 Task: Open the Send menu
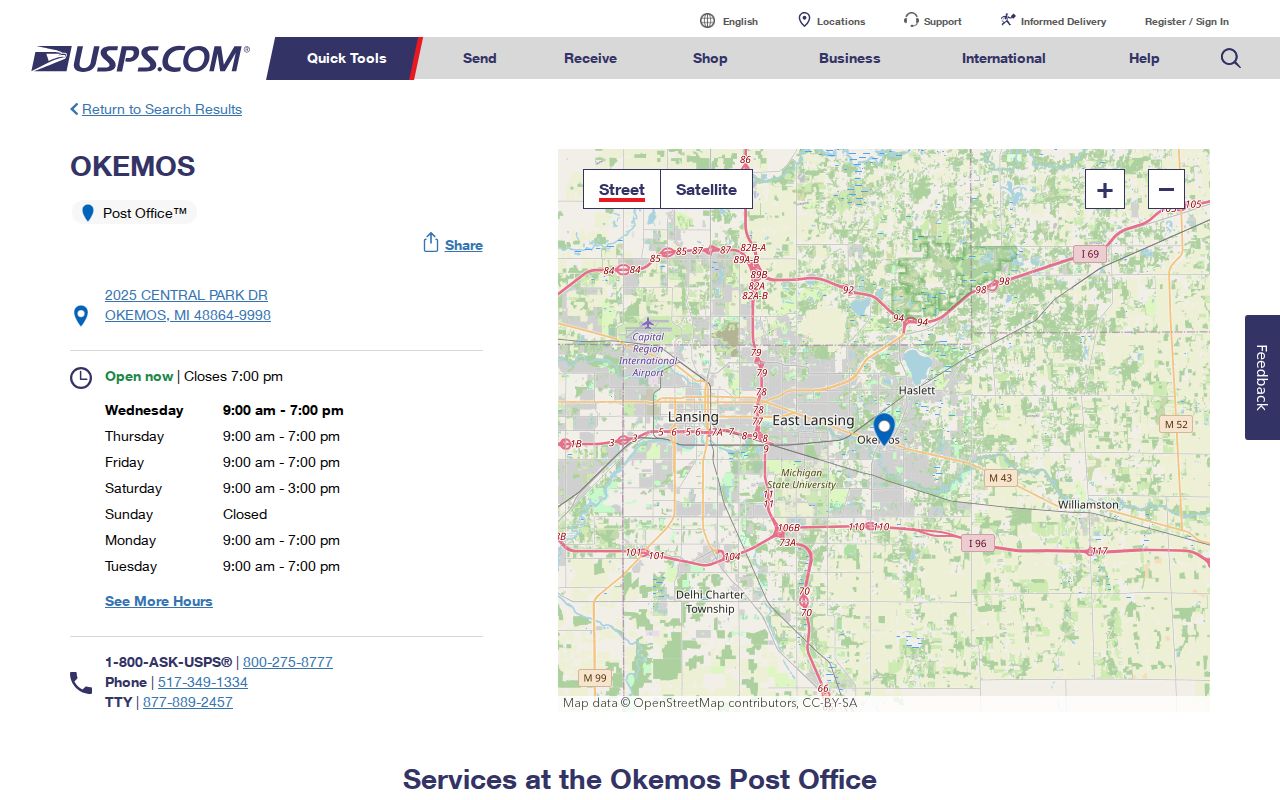point(480,58)
